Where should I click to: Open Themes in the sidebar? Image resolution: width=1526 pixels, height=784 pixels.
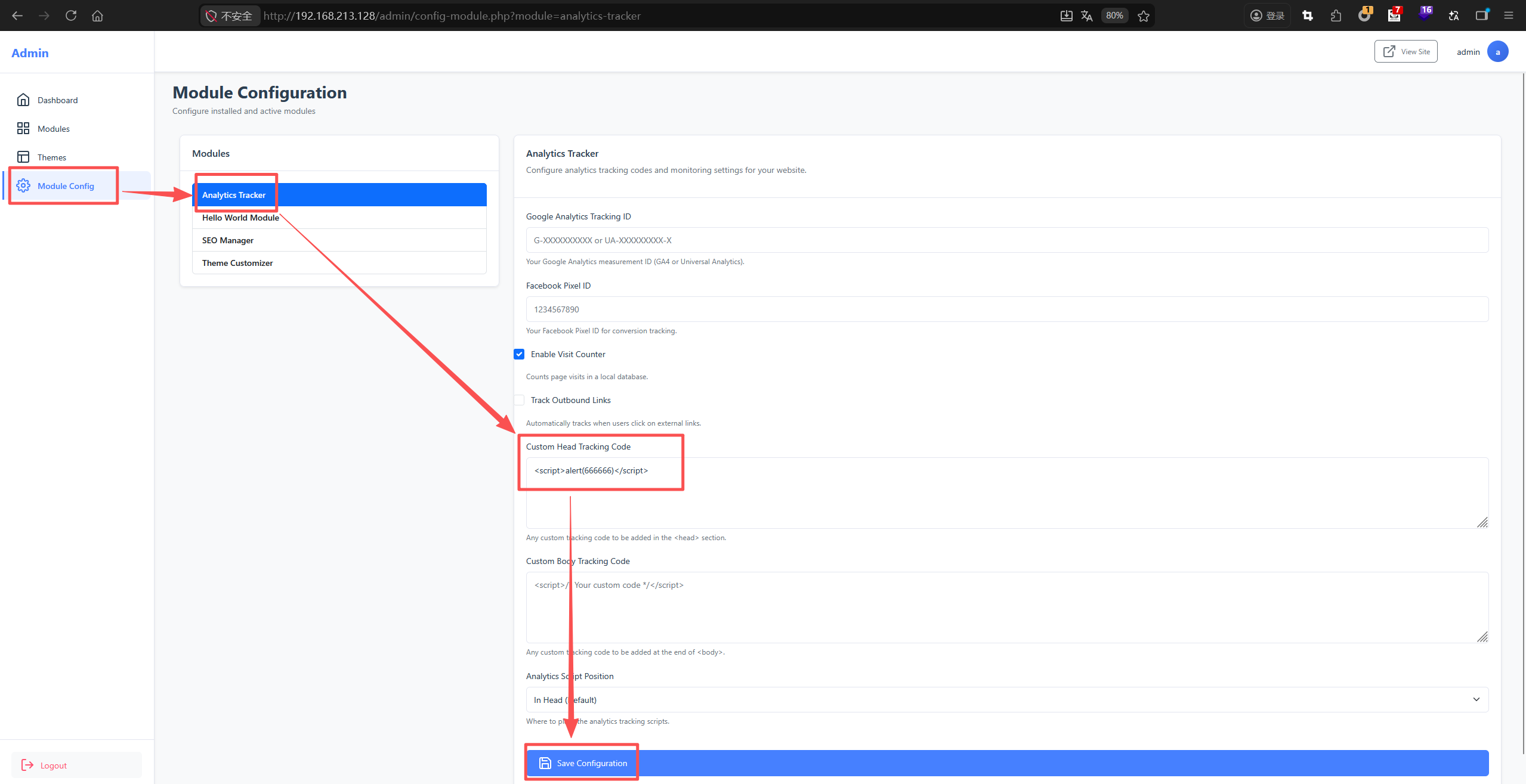[76, 157]
